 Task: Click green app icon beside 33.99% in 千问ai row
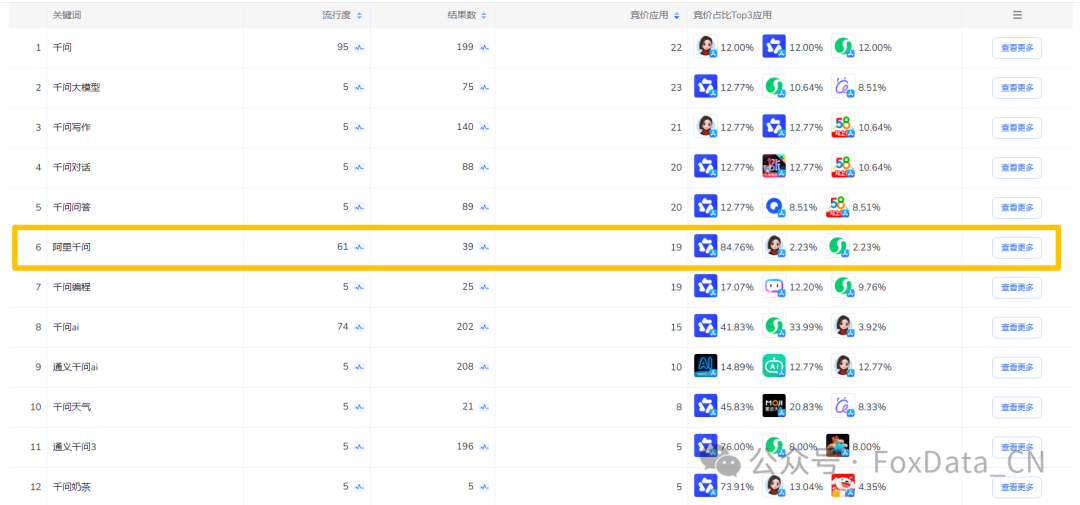pos(774,327)
